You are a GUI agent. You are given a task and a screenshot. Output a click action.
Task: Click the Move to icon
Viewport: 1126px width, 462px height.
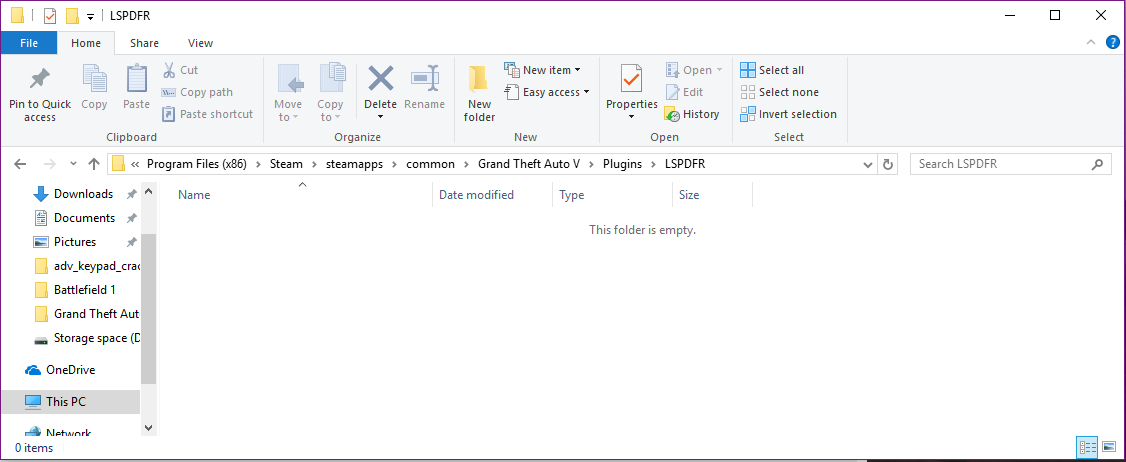tap(289, 79)
